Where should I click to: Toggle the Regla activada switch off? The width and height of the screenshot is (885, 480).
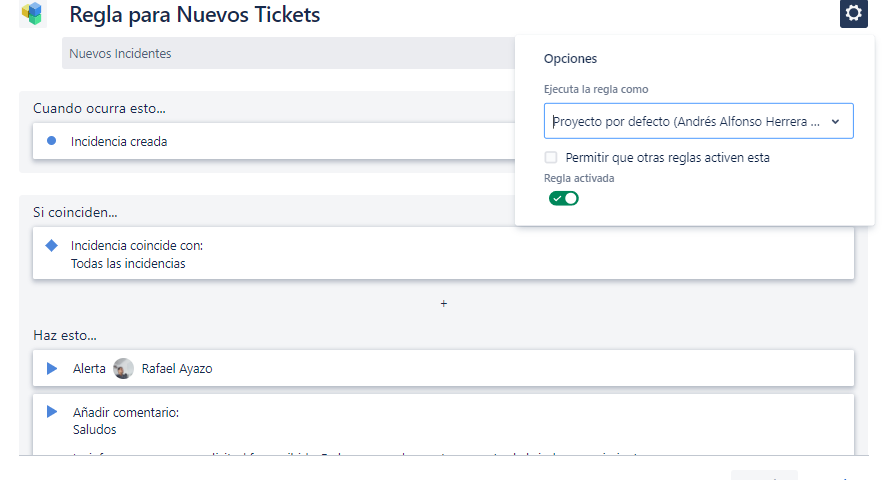point(564,198)
